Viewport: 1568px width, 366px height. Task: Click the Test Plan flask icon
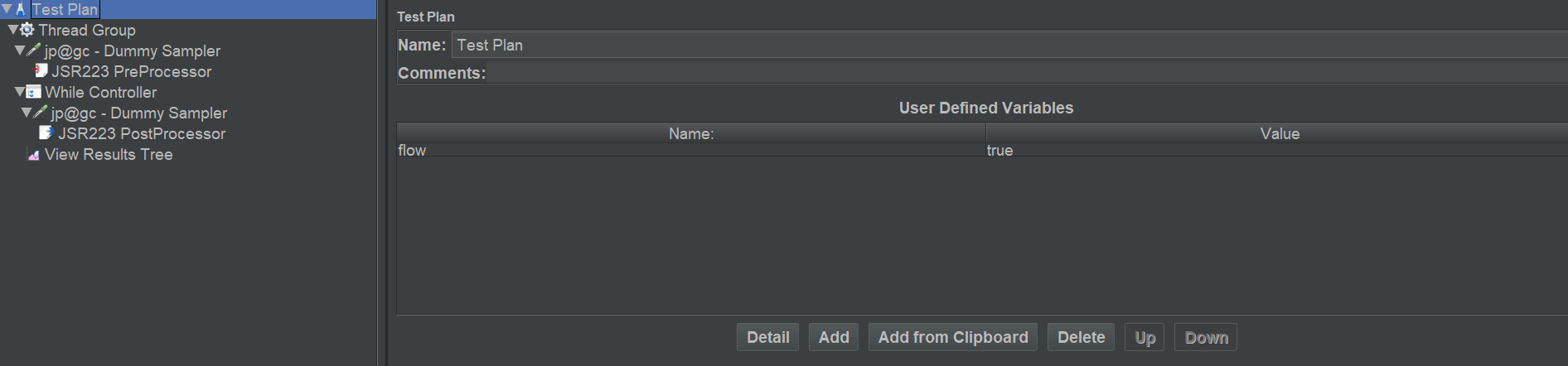(21, 9)
